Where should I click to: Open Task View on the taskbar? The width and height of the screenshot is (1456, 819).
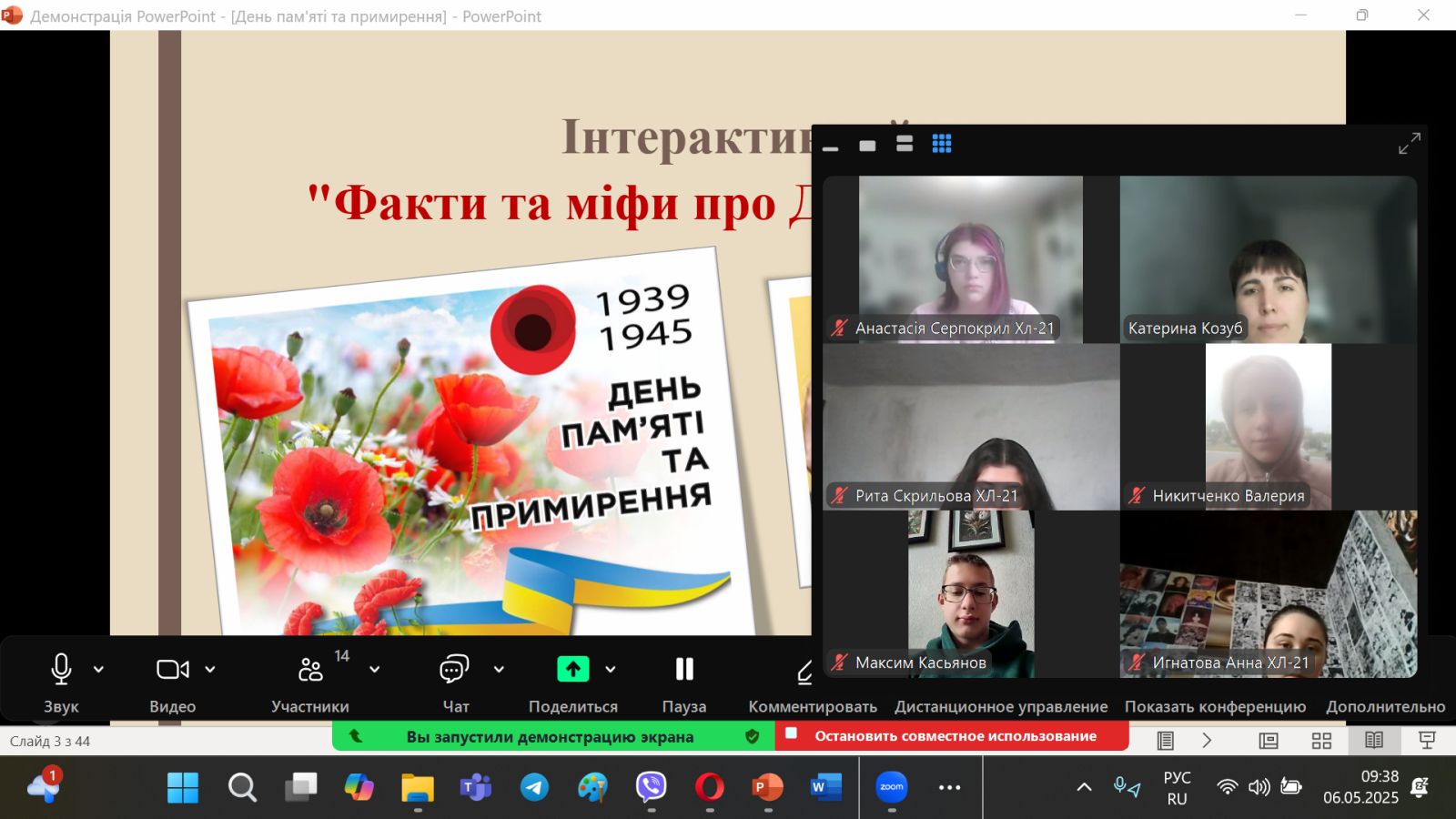coord(300,787)
